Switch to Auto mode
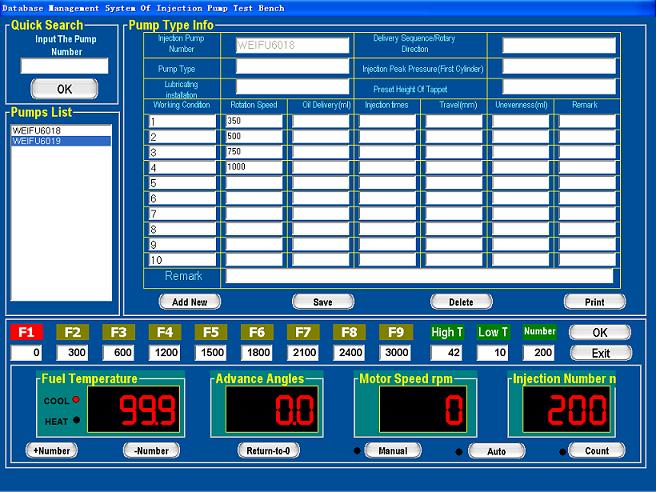This screenshot has width=656, height=492. [497, 451]
